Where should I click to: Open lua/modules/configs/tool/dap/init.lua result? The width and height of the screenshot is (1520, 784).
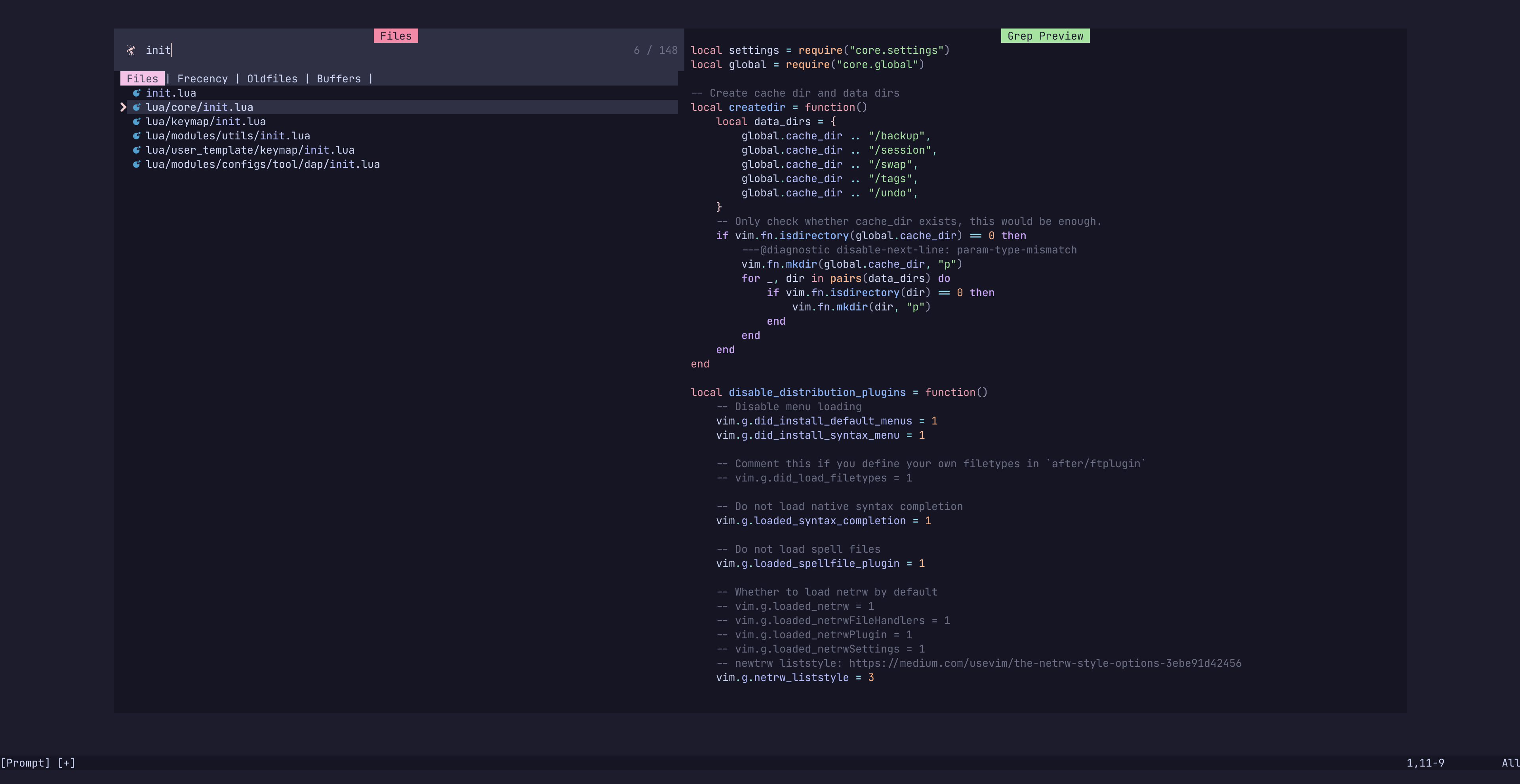point(263,164)
